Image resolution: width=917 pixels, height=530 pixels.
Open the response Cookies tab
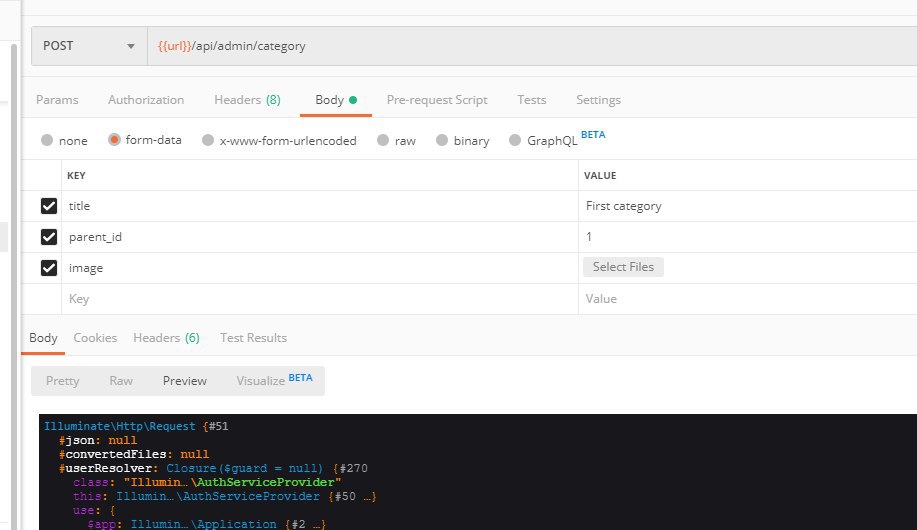95,338
